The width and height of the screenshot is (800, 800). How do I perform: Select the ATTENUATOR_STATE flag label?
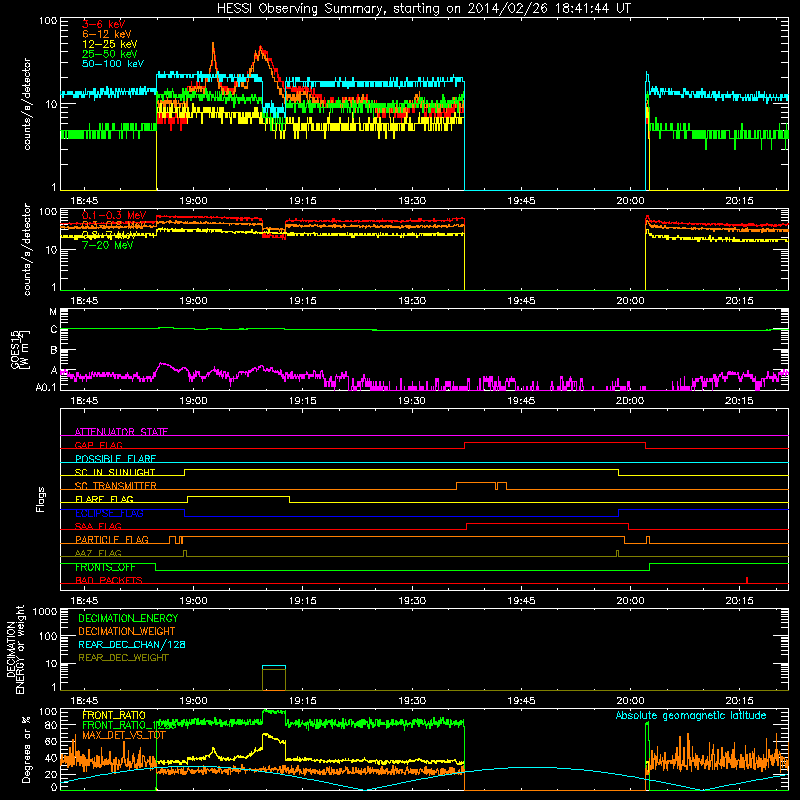tap(121, 432)
